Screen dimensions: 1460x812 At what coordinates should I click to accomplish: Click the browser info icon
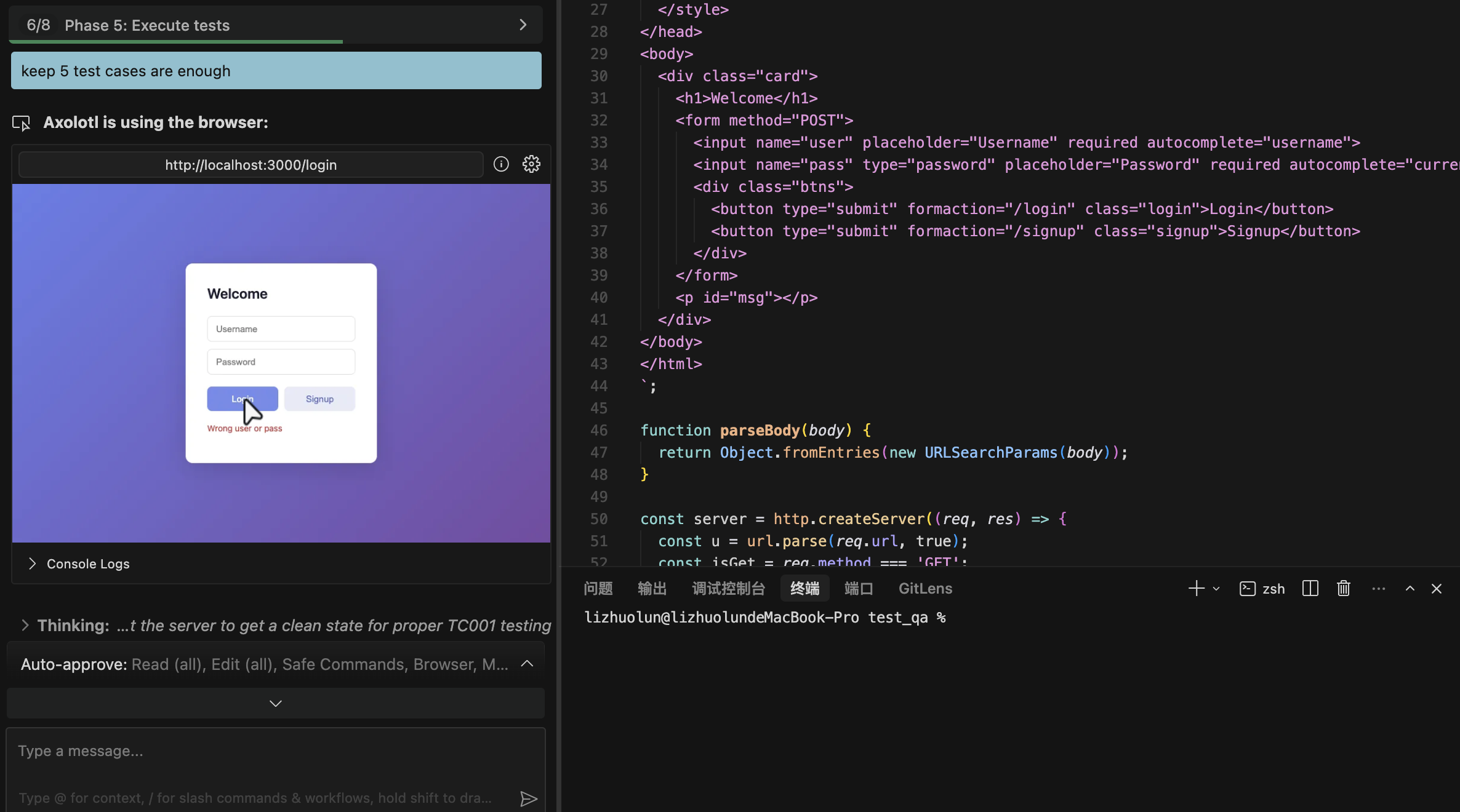[501, 164]
